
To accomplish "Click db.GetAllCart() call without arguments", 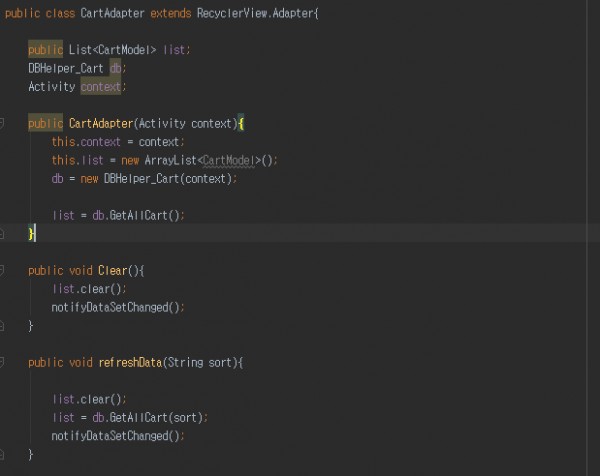I will [x=136, y=215].
